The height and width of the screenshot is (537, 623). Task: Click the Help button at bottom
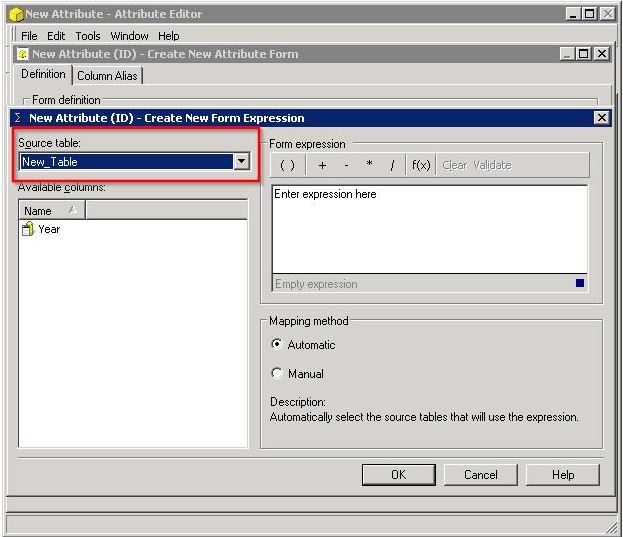tap(563, 475)
